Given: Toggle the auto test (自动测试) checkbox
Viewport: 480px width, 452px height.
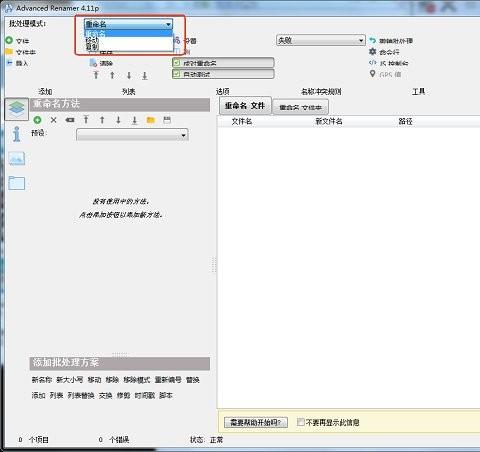Looking at the screenshot, I should 223,74.
